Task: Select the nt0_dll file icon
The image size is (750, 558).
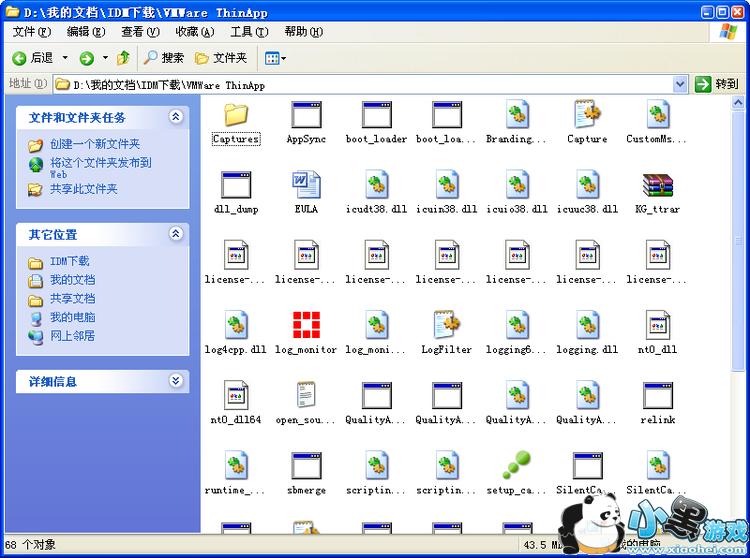Action: (x=658, y=325)
